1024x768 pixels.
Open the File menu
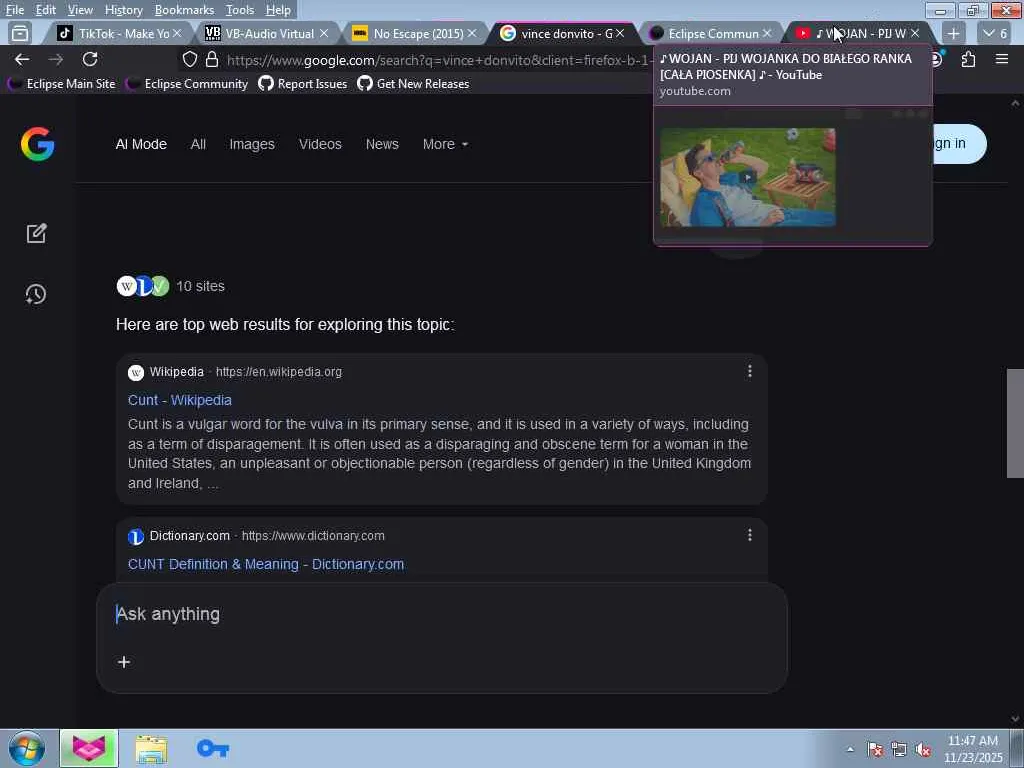coord(15,10)
